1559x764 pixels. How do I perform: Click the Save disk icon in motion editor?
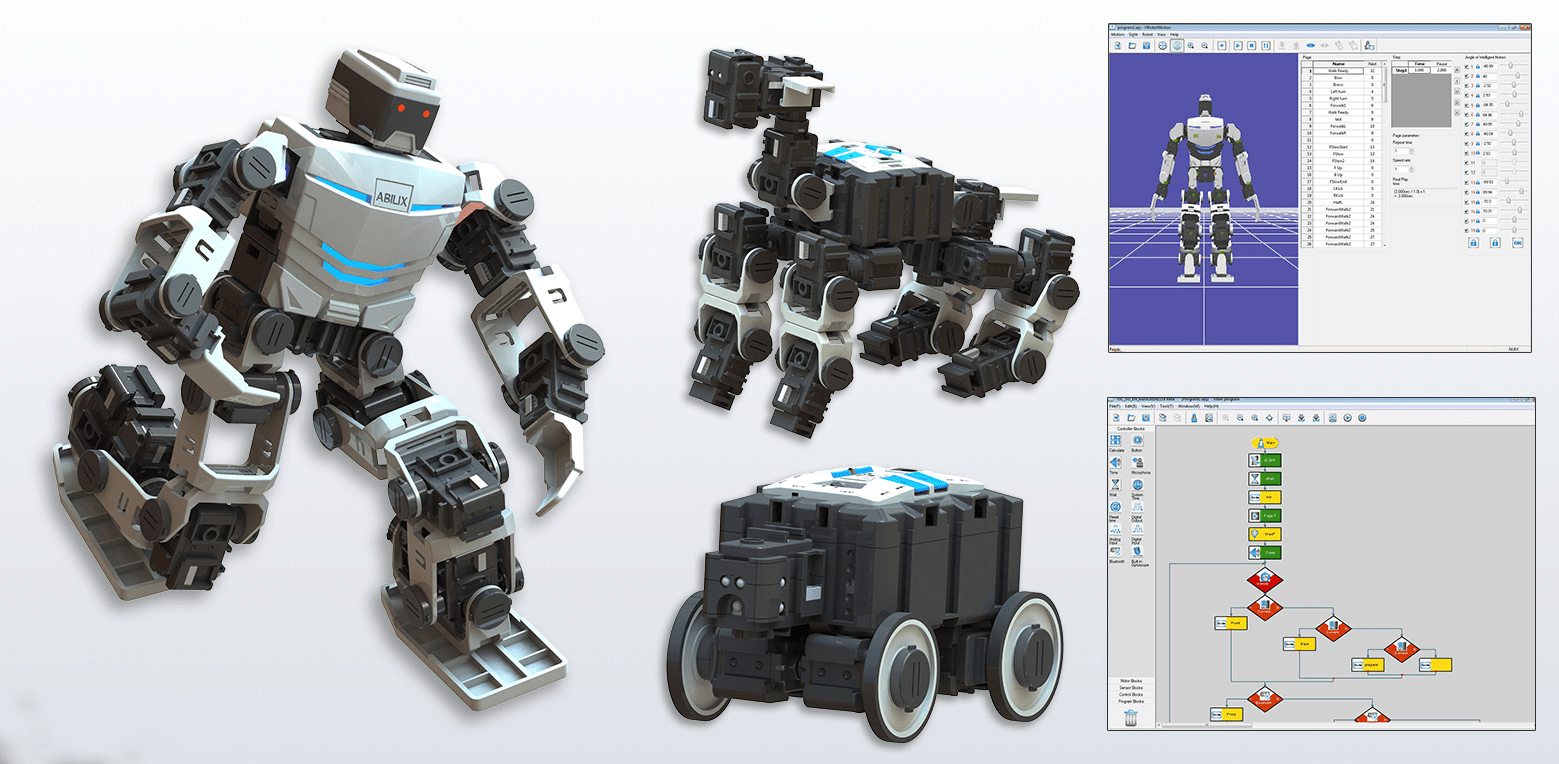pyautogui.click(x=1147, y=46)
